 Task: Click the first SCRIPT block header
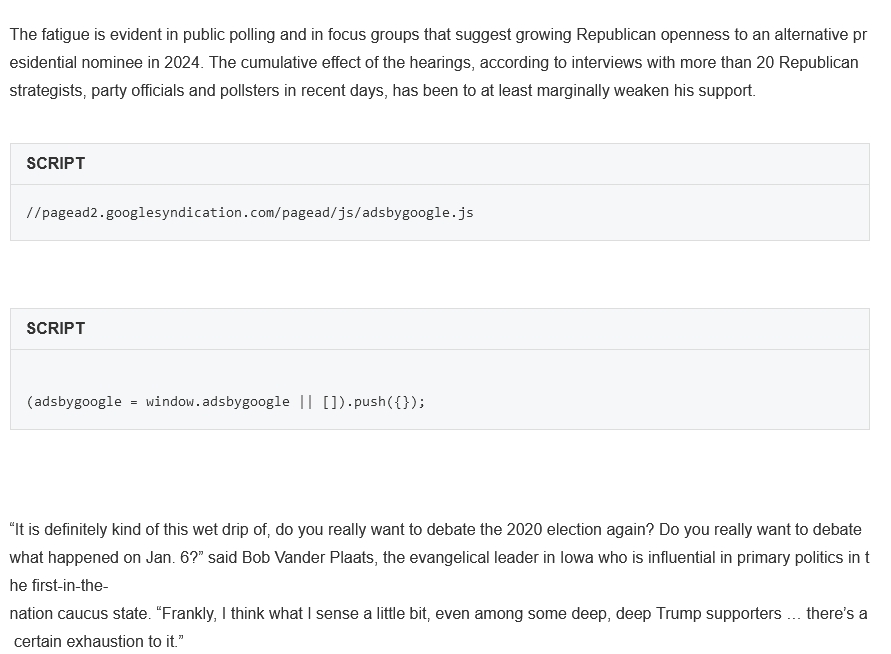440,164
